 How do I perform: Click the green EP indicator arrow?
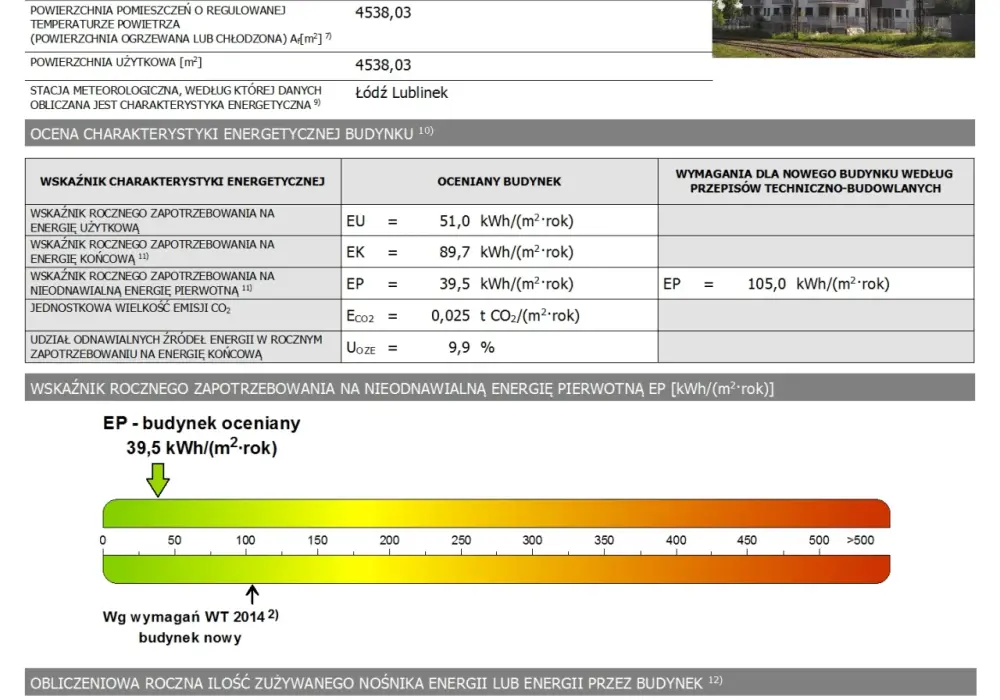158,480
